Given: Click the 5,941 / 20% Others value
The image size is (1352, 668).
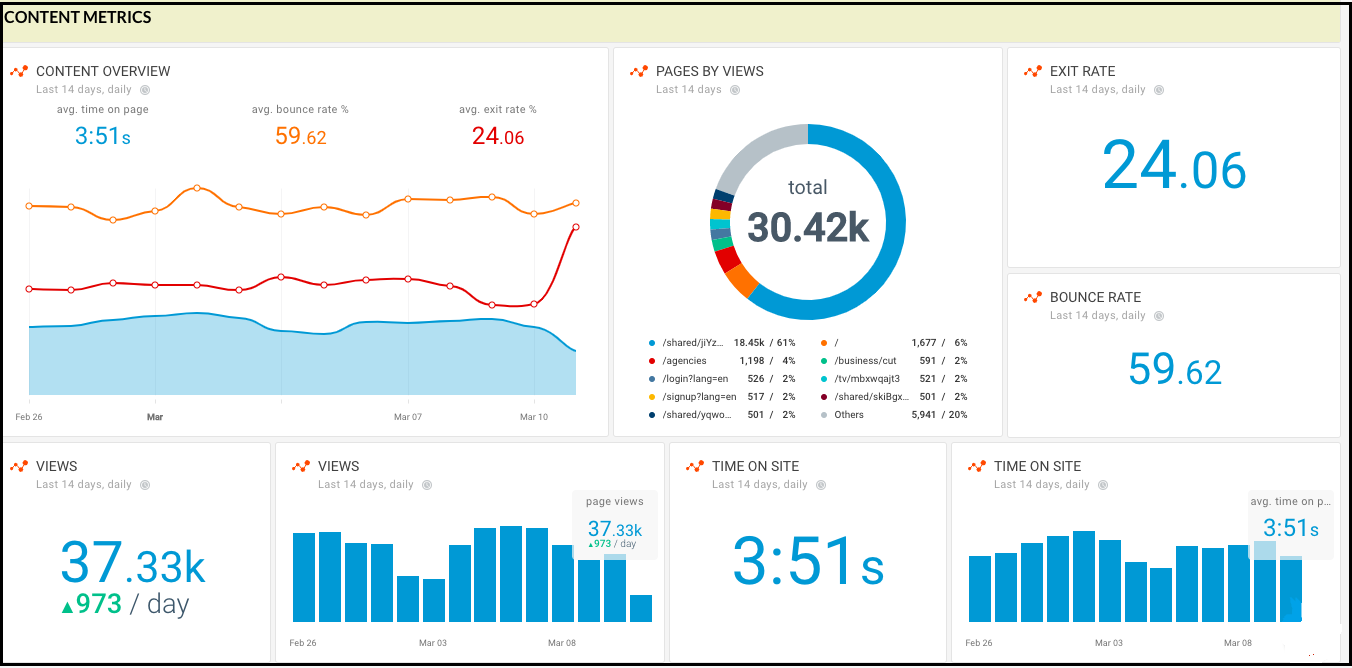Looking at the screenshot, I should tap(939, 415).
